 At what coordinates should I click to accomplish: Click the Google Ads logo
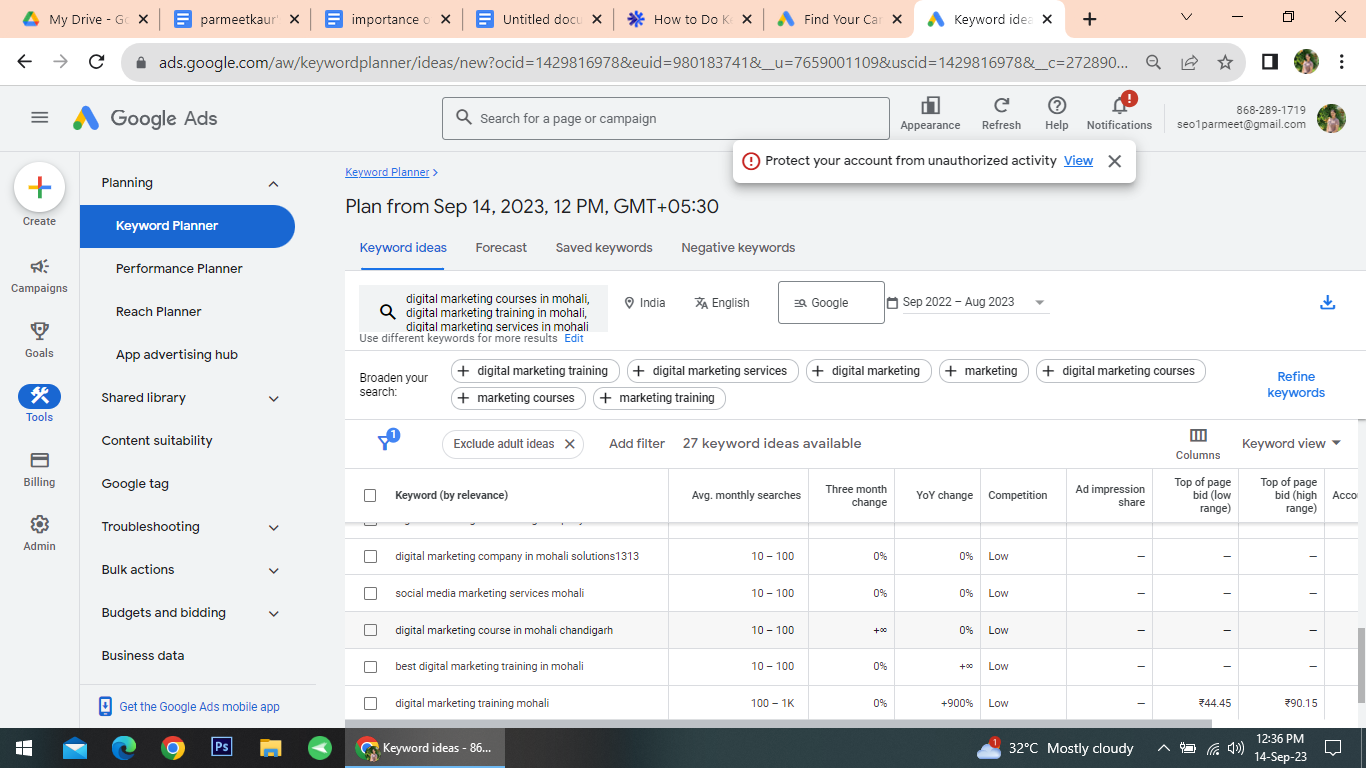pyautogui.click(x=145, y=118)
